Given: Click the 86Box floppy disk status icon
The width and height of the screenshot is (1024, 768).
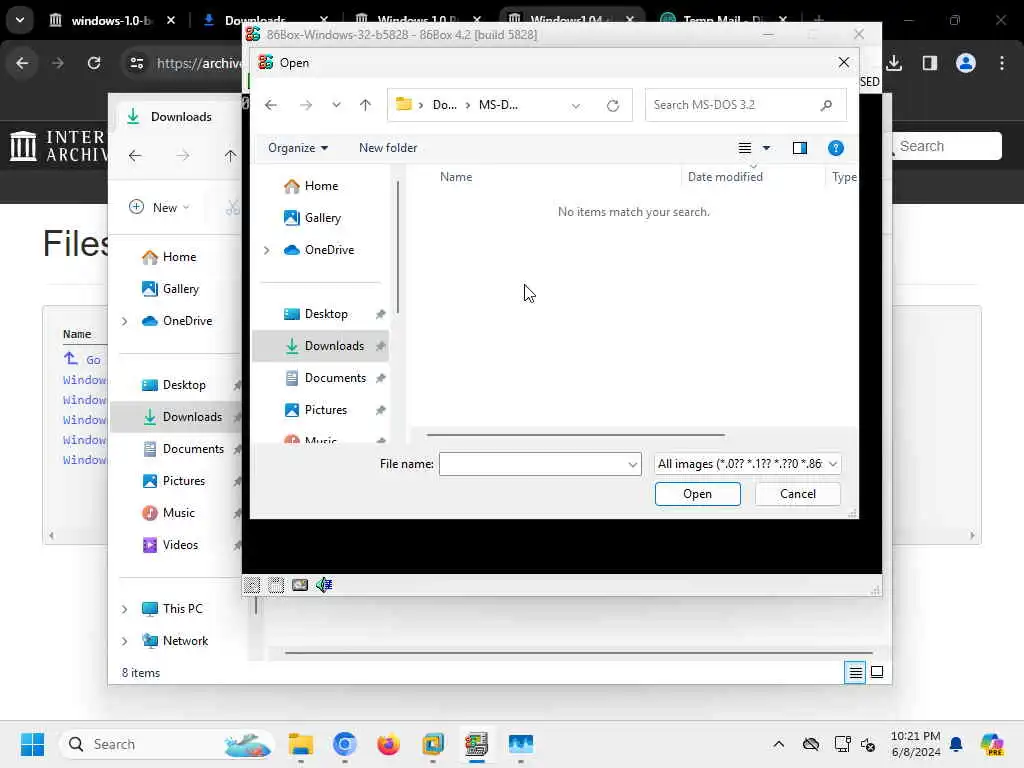Looking at the screenshot, I should point(276,584).
